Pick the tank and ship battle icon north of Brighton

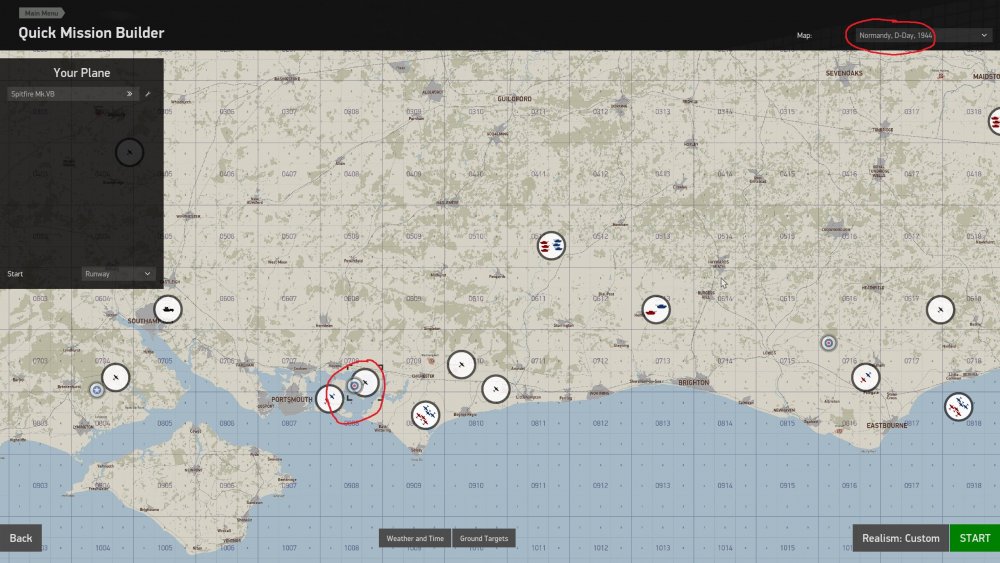(656, 309)
